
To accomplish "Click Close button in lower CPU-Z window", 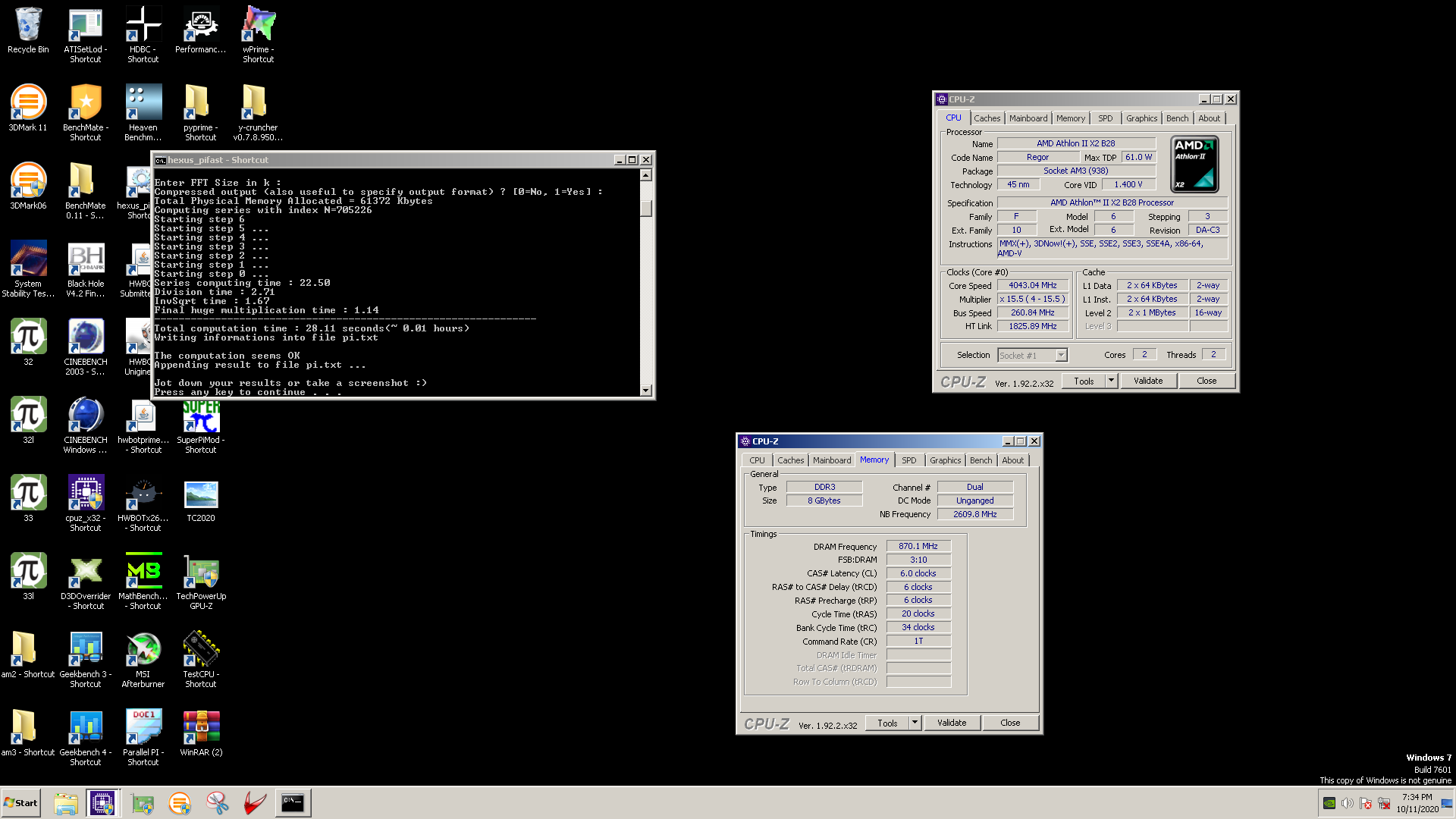I will click(x=1010, y=723).
